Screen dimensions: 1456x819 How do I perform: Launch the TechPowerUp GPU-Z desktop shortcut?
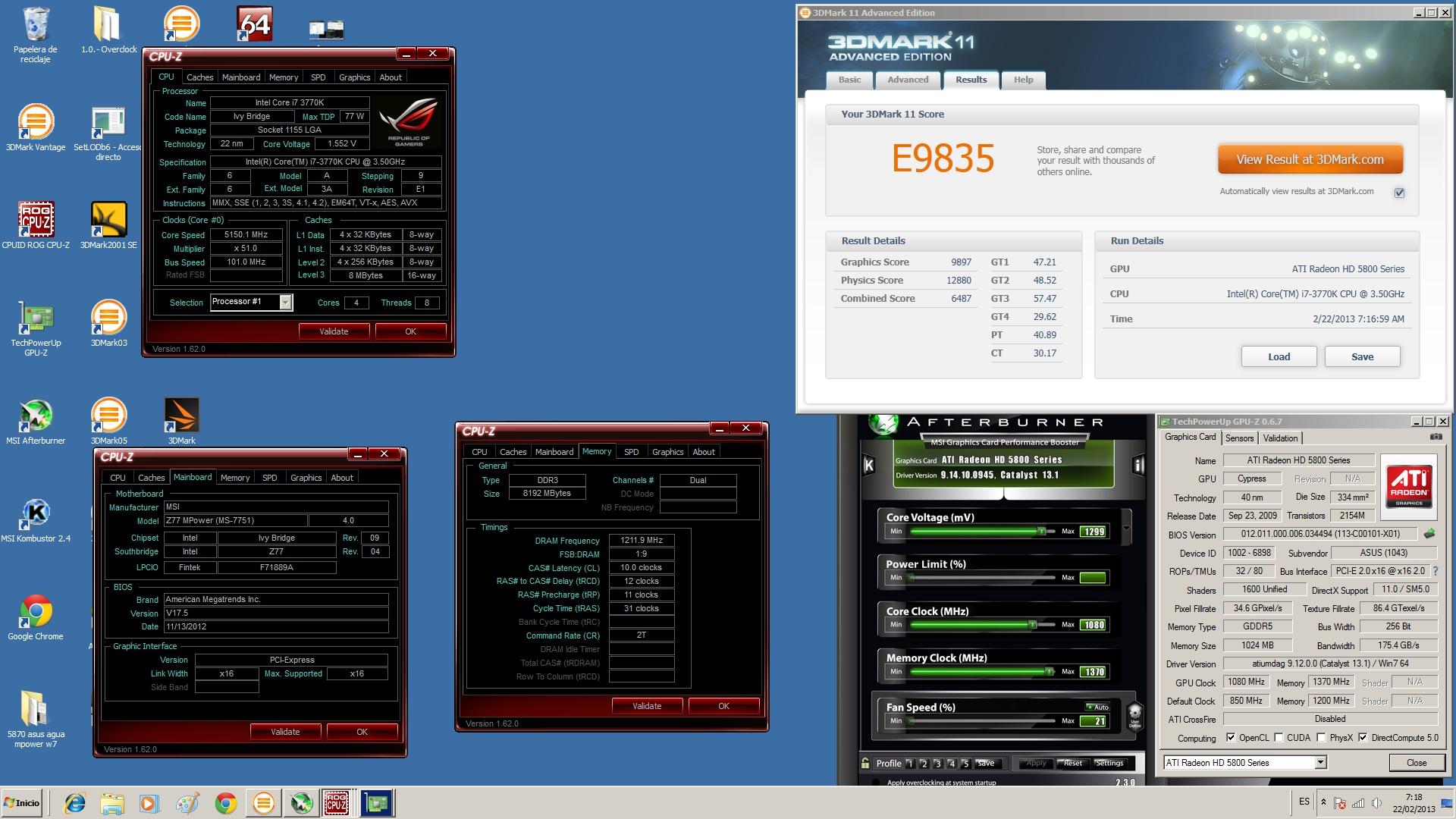[36, 329]
